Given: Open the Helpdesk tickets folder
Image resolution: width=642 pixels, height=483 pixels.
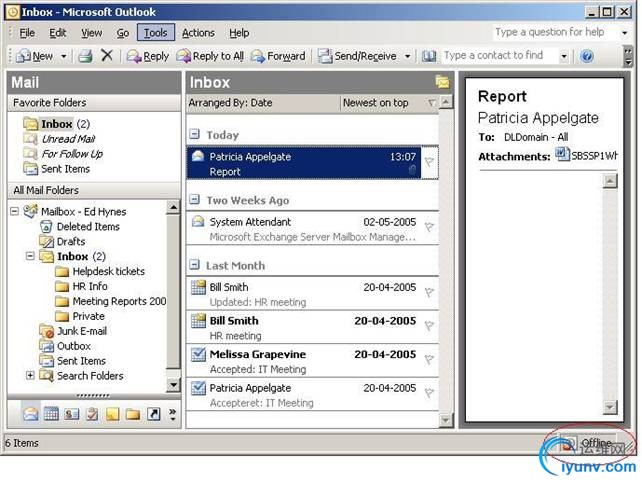Looking at the screenshot, I should (x=109, y=271).
